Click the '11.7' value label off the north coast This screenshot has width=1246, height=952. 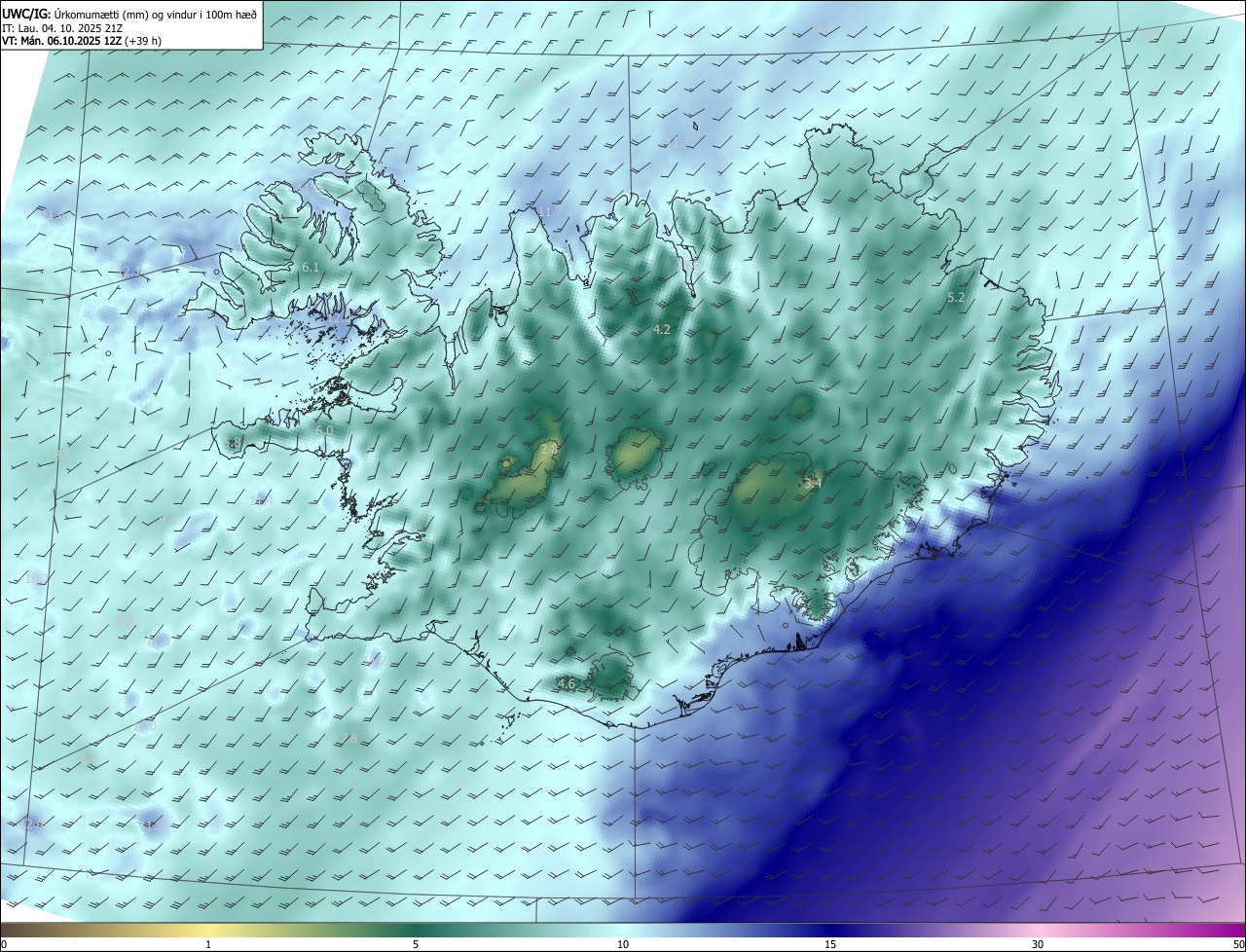click(x=550, y=211)
